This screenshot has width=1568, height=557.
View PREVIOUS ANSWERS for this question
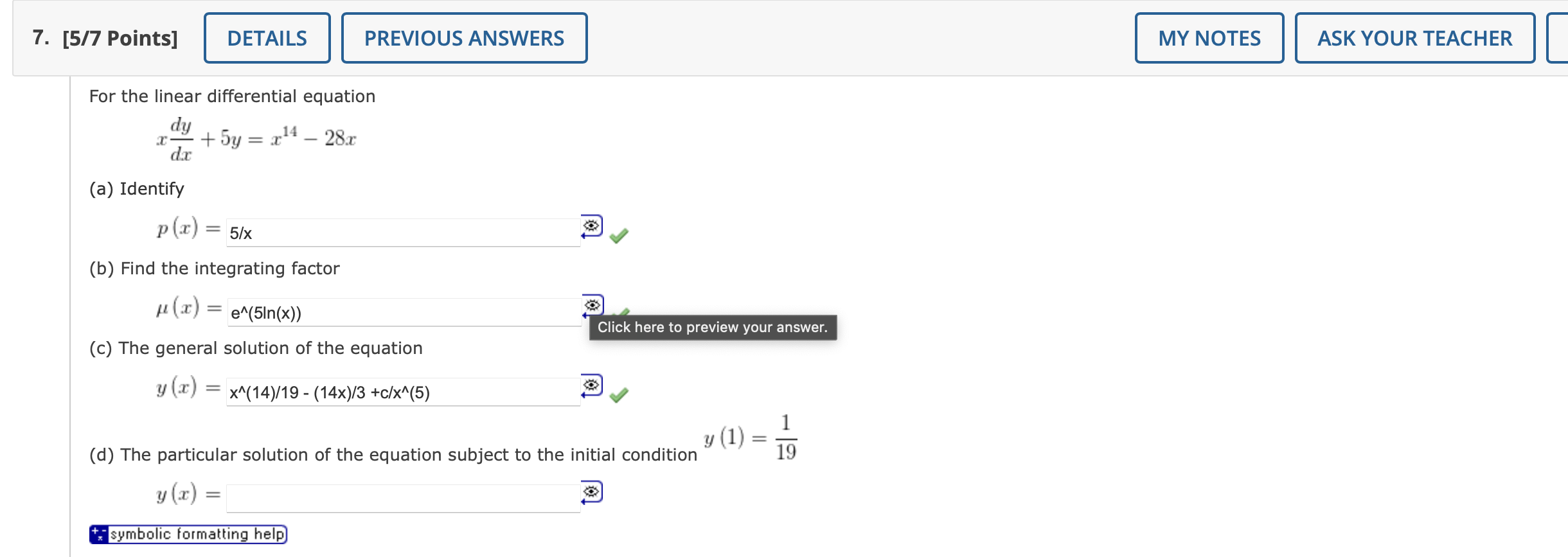464,38
